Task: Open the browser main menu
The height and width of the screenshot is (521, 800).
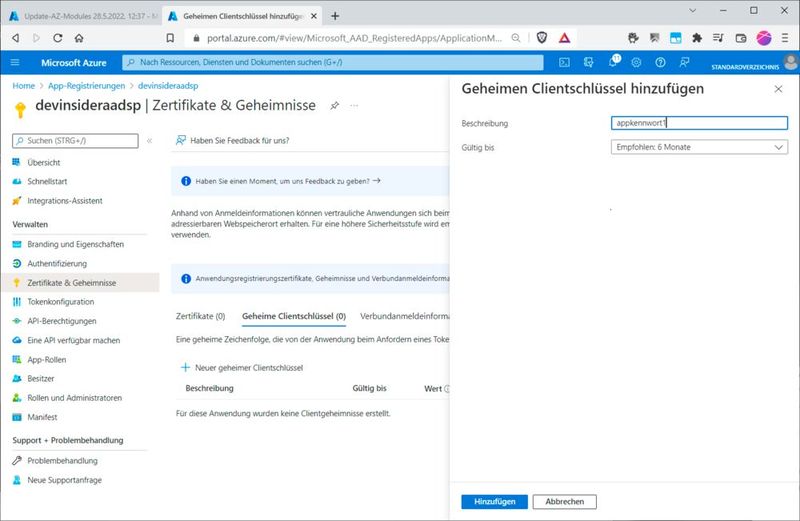Action: click(x=785, y=38)
